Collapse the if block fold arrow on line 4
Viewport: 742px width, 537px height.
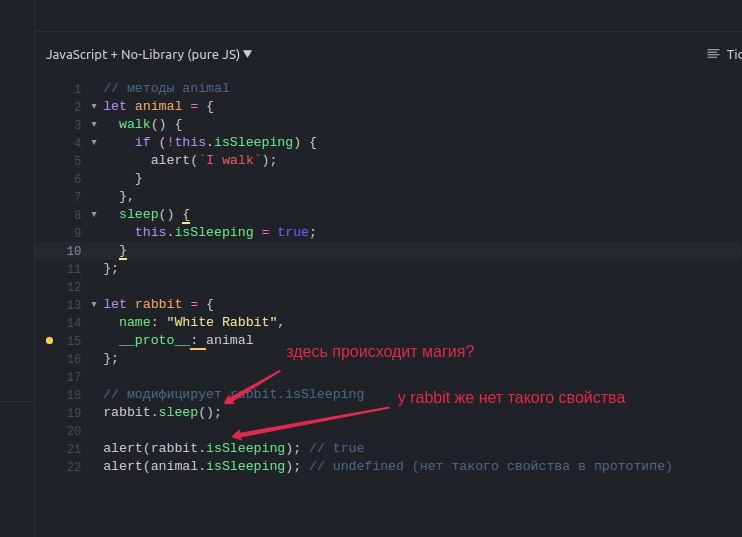click(94, 142)
